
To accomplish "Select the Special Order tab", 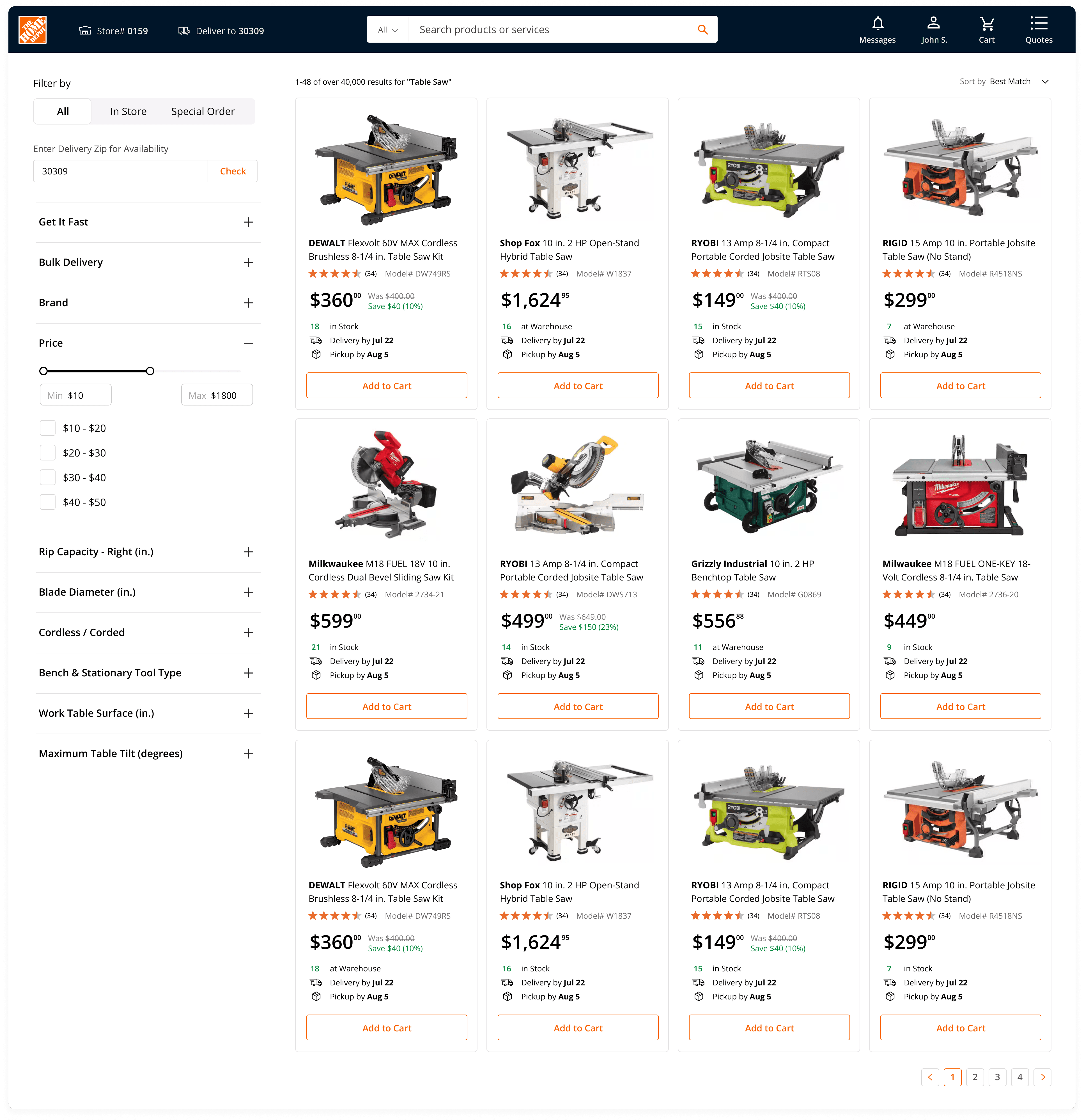I will (x=202, y=111).
